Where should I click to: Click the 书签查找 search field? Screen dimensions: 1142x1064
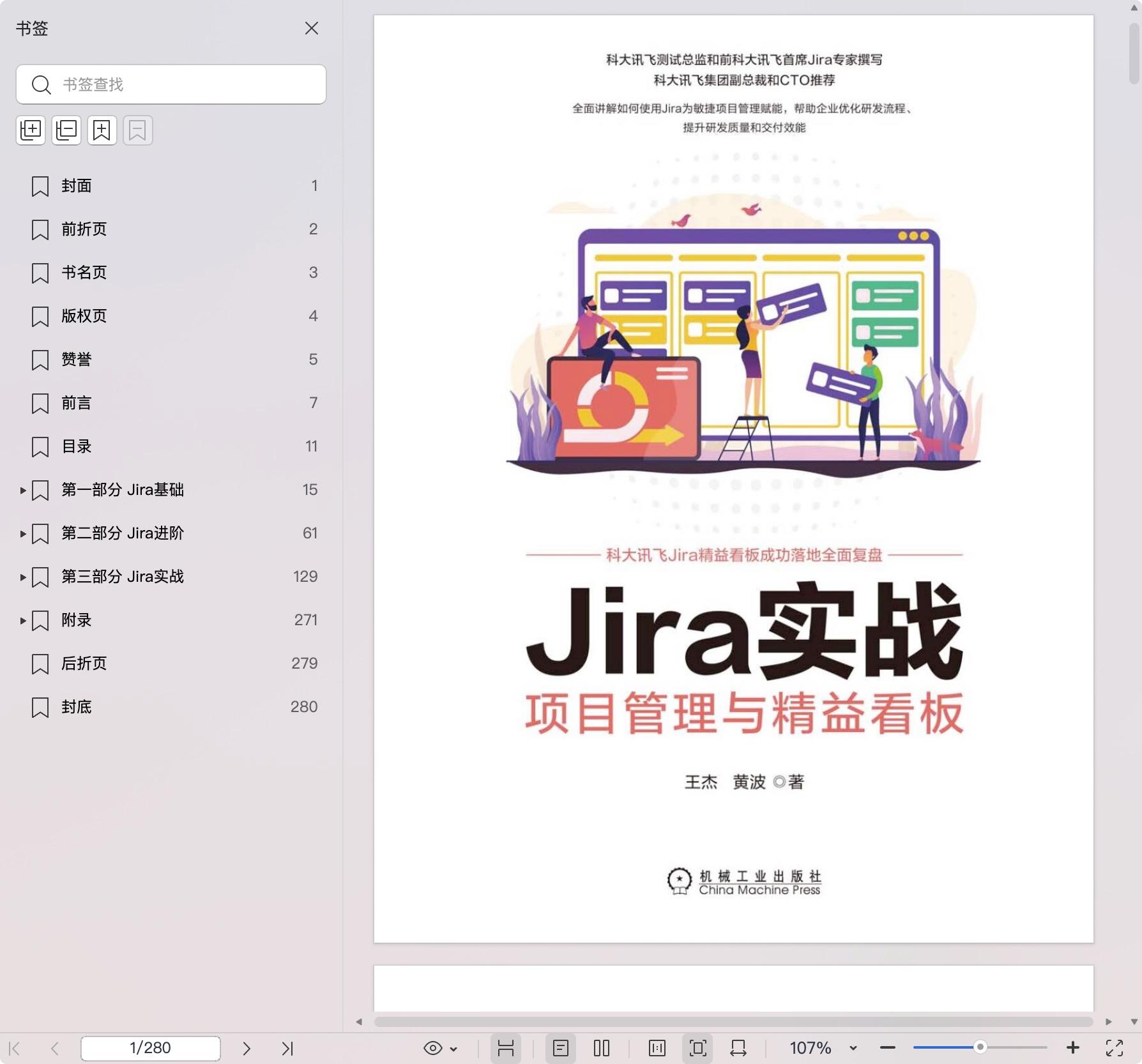[171, 84]
